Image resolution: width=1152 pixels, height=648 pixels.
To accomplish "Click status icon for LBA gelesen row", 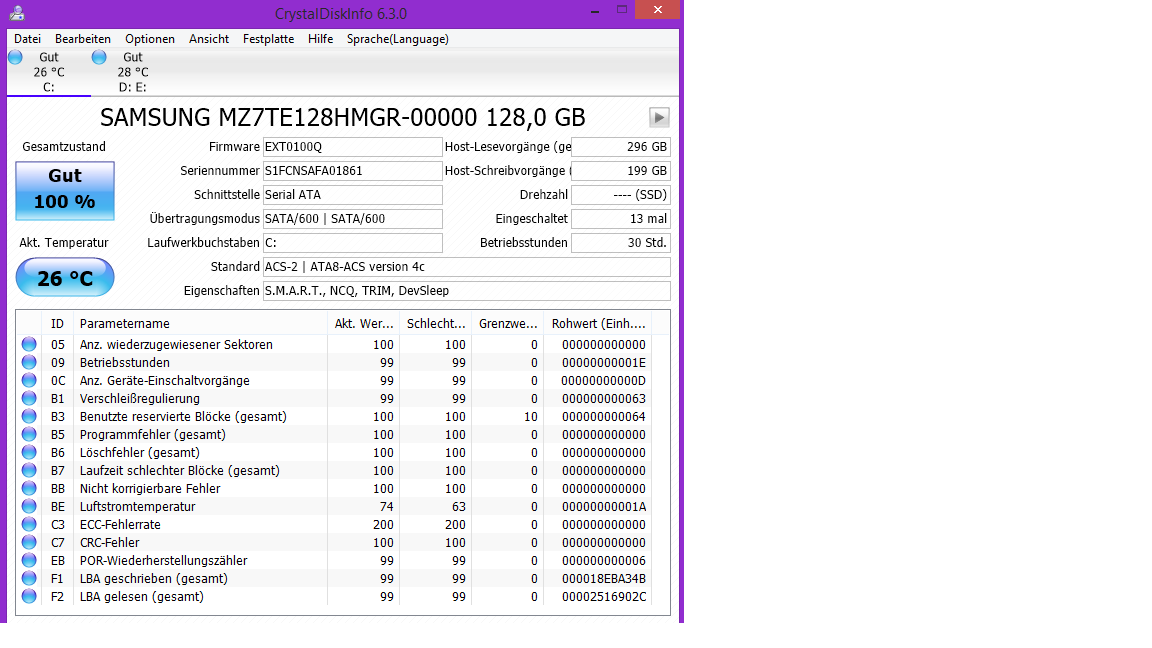I will tap(29, 596).
